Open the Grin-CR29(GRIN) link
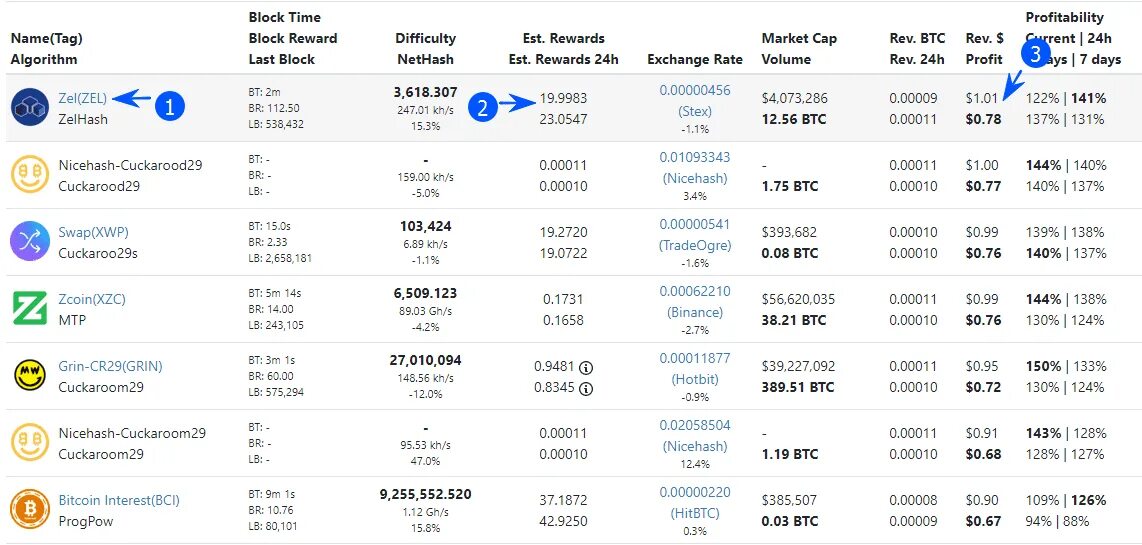Viewport: 1142px width, 545px height. click(x=110, y=366)
